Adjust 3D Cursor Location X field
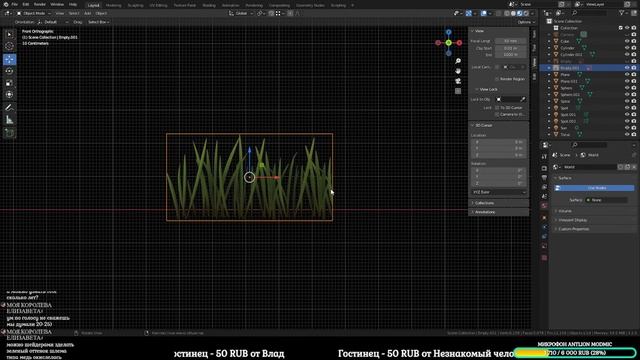Screen dimensions: 640x360 point(499,142)
